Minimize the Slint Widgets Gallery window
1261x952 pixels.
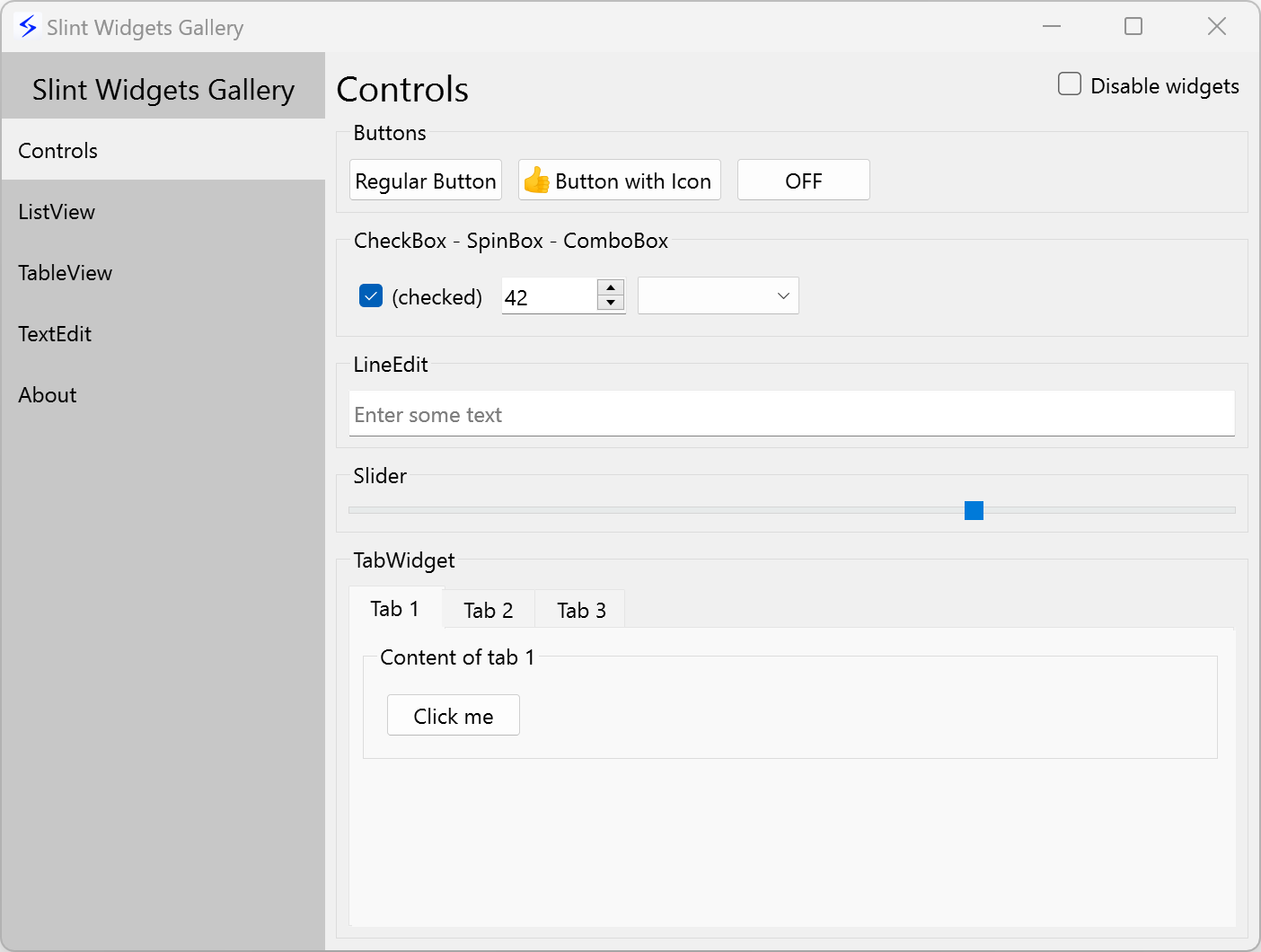1052,27
